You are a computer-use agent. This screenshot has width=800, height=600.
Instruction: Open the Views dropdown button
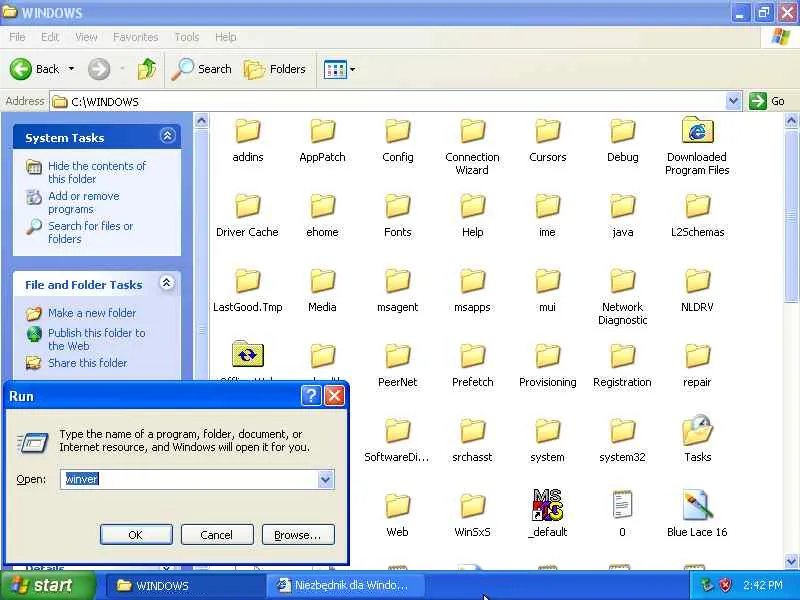point(340,69)
